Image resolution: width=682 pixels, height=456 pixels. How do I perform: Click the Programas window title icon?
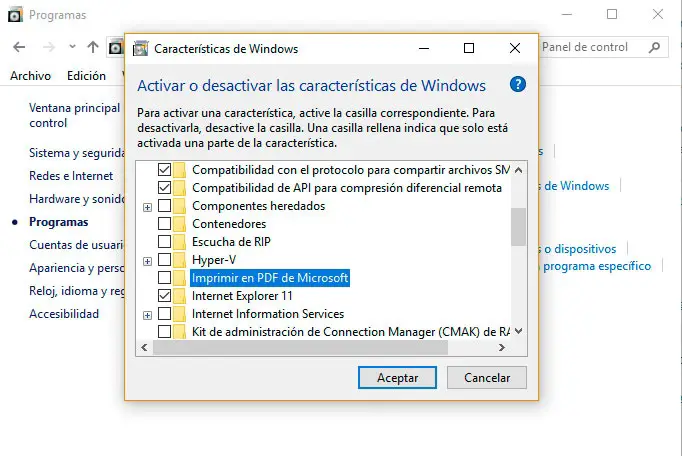click(15, 15)
